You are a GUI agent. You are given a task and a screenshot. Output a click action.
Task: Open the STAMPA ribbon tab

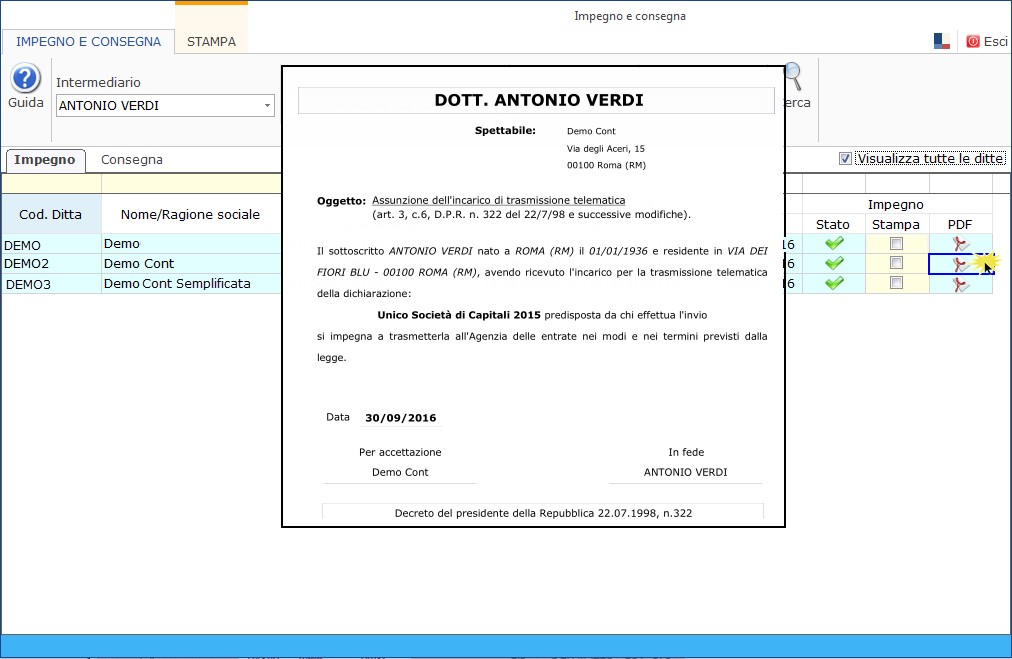click(211, 42)
